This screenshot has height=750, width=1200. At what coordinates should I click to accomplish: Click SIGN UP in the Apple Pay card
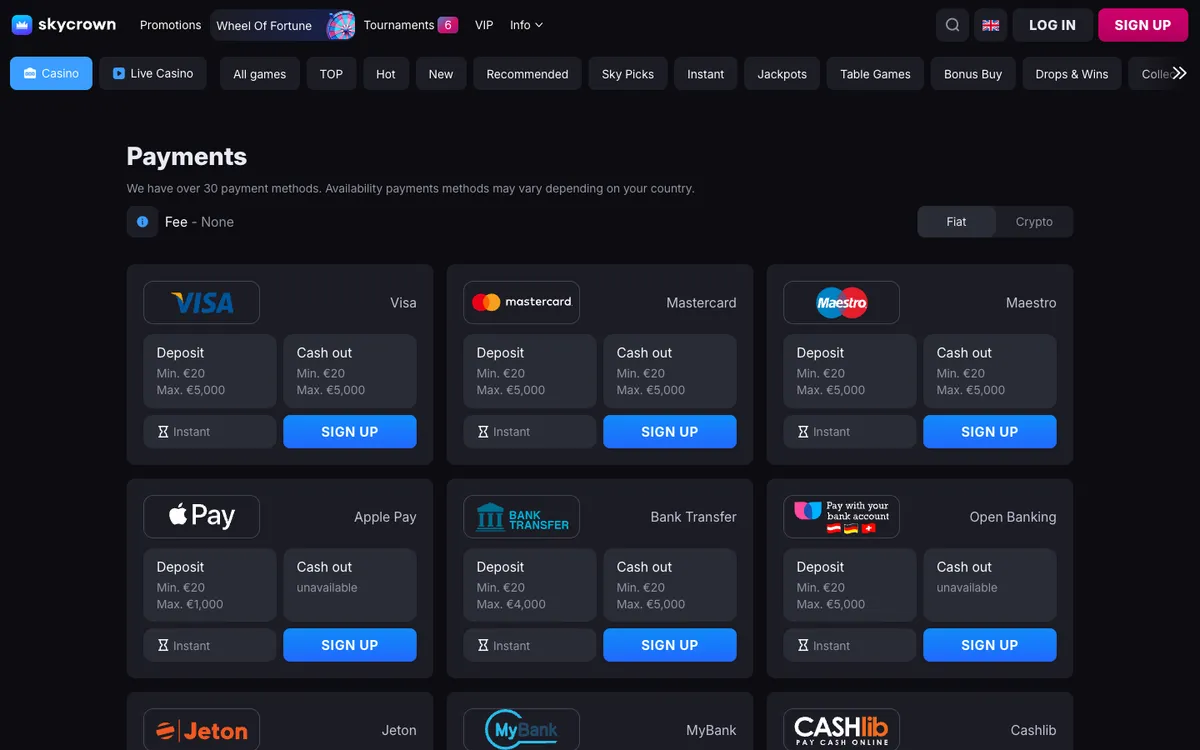tap(350, 646)
